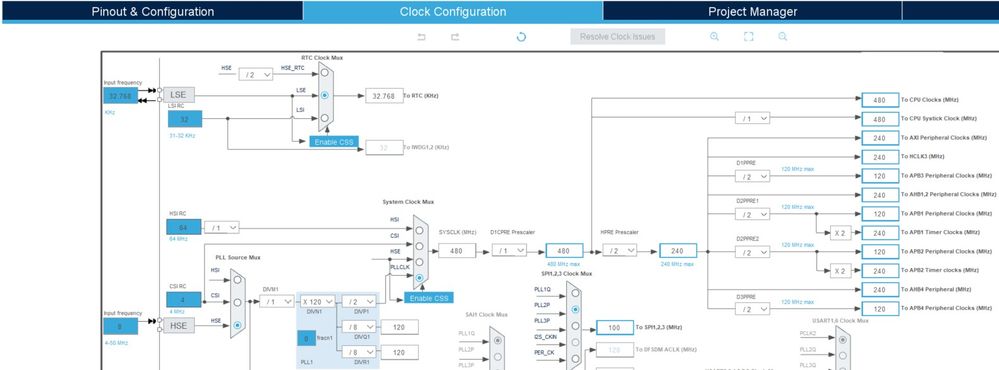This screenshot has height=370, width=999.
Task: Click the 240 box after HPRE Prescaler
Action: tap(678, 250)
